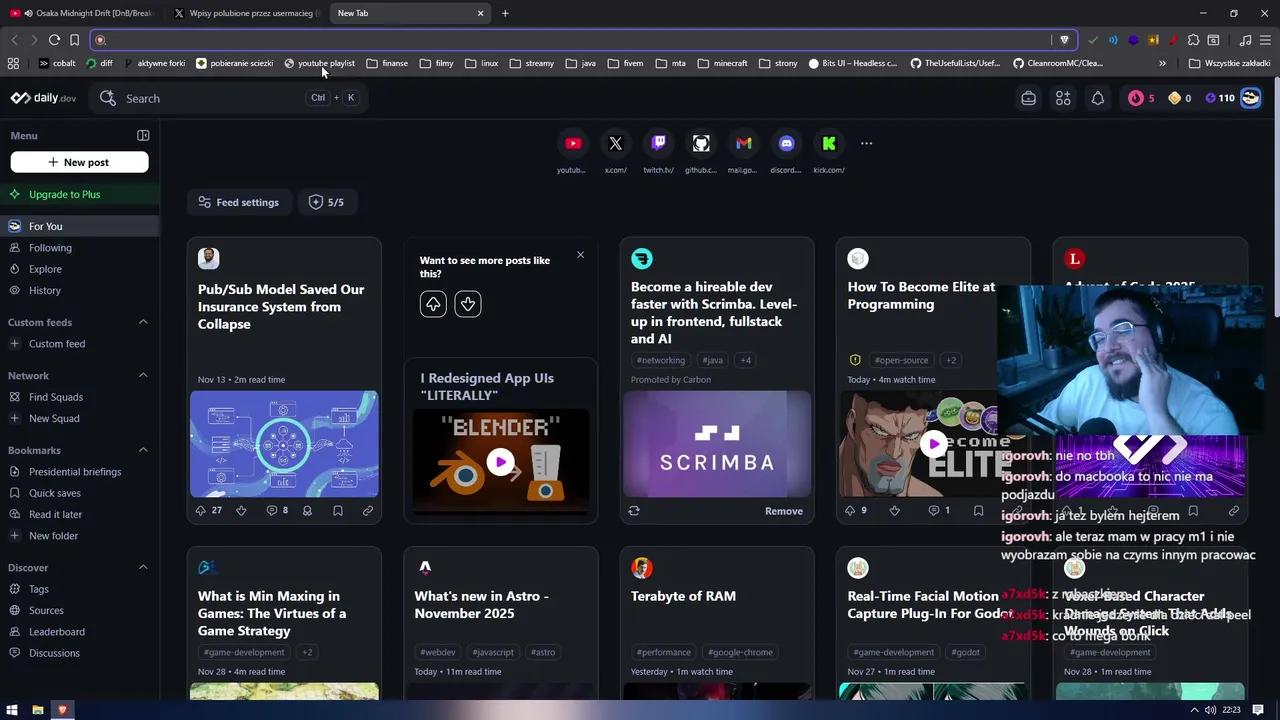This screenshot has height=720, width=1280.
Task: Copy link of Pub/Sub Model post
Action: point(368,510)
